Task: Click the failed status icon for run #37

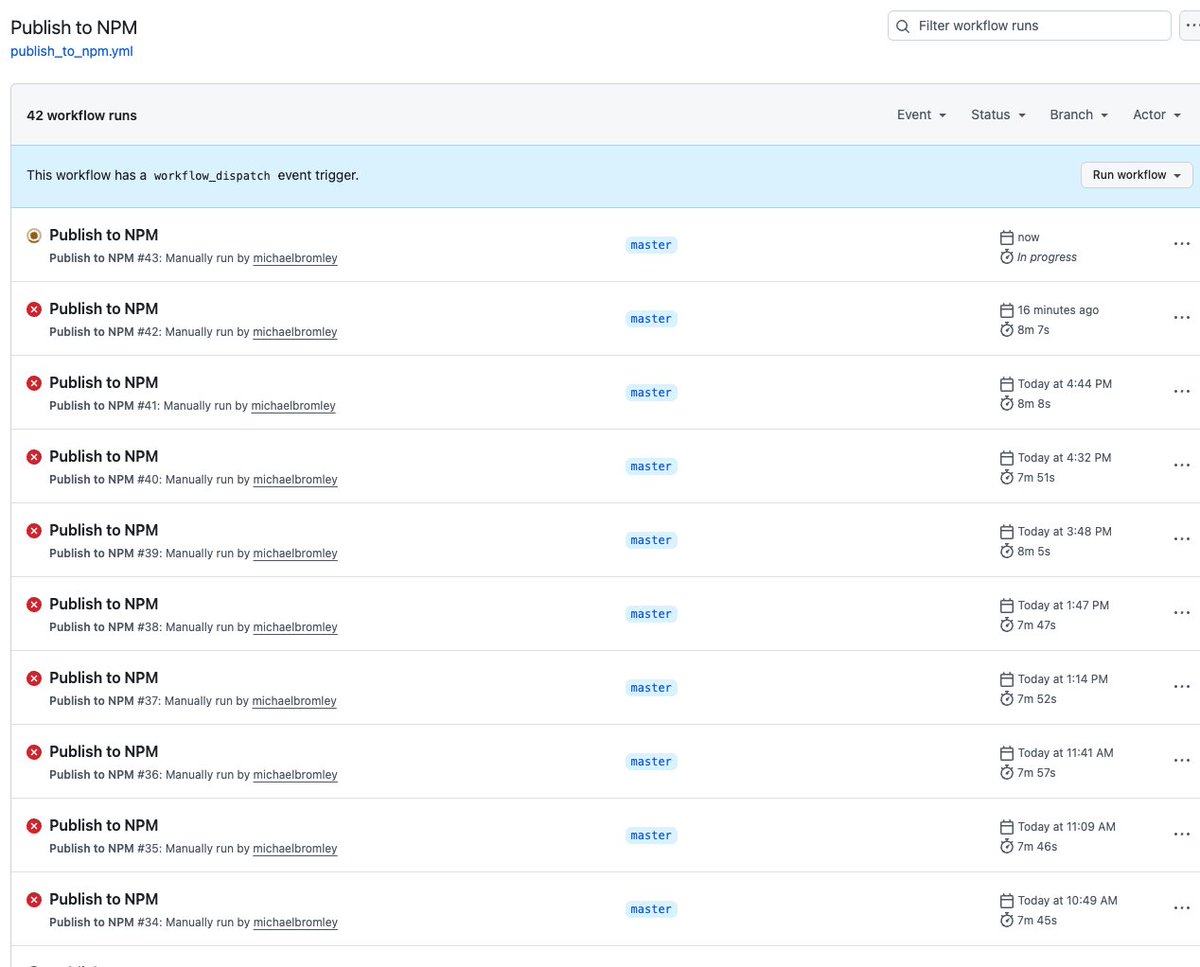Action: click(34, 678)
